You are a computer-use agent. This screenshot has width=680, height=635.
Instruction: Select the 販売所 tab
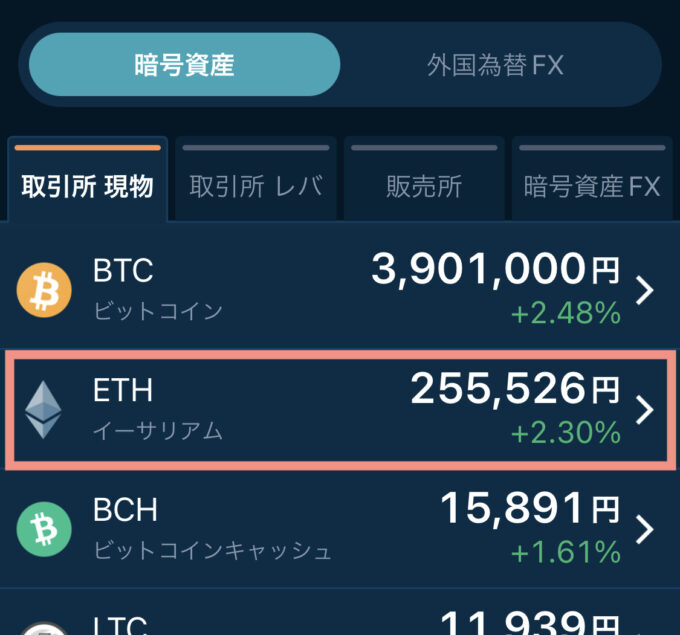click(x=424, y=180)
